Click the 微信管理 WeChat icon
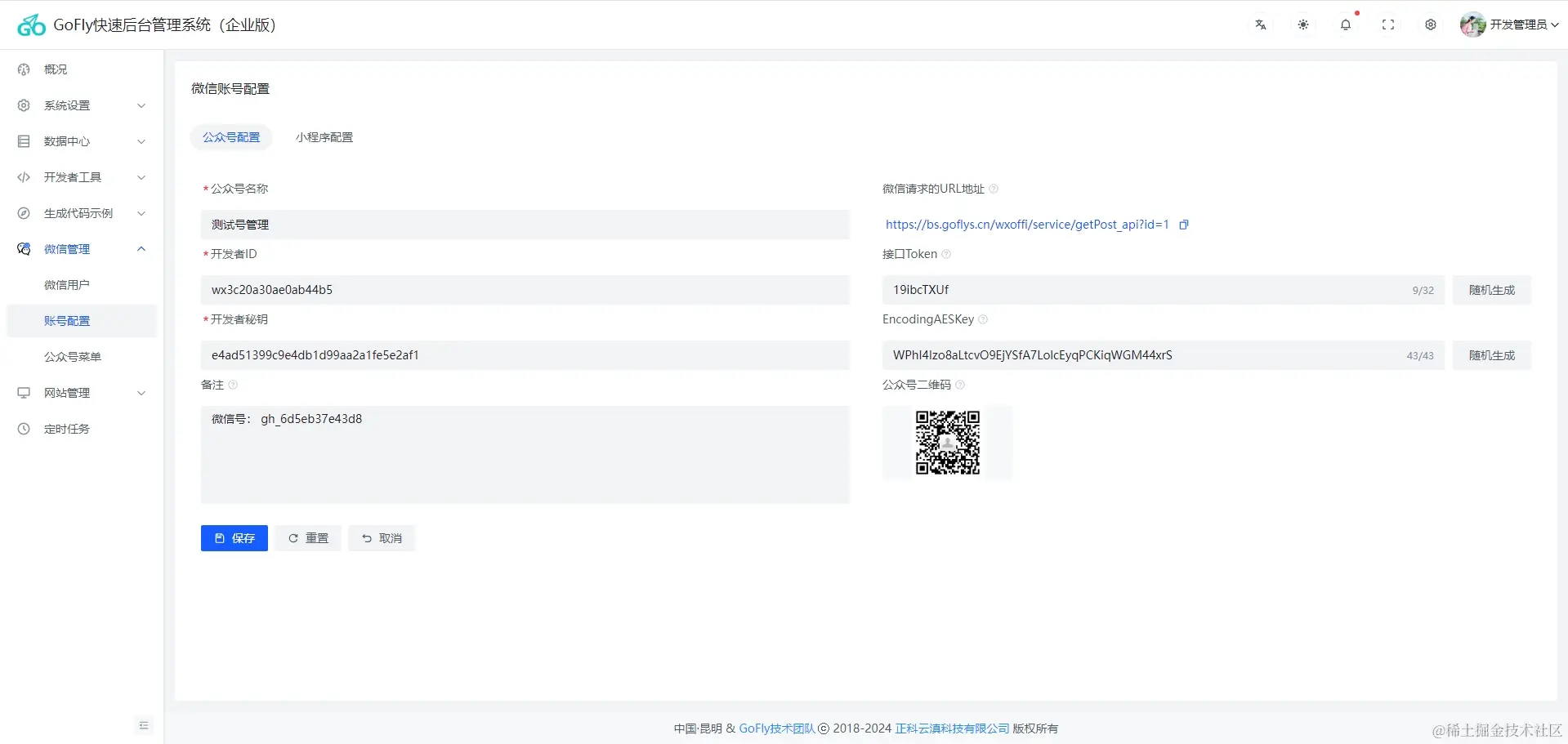1568x744 pixels. [x=24, y=249]
